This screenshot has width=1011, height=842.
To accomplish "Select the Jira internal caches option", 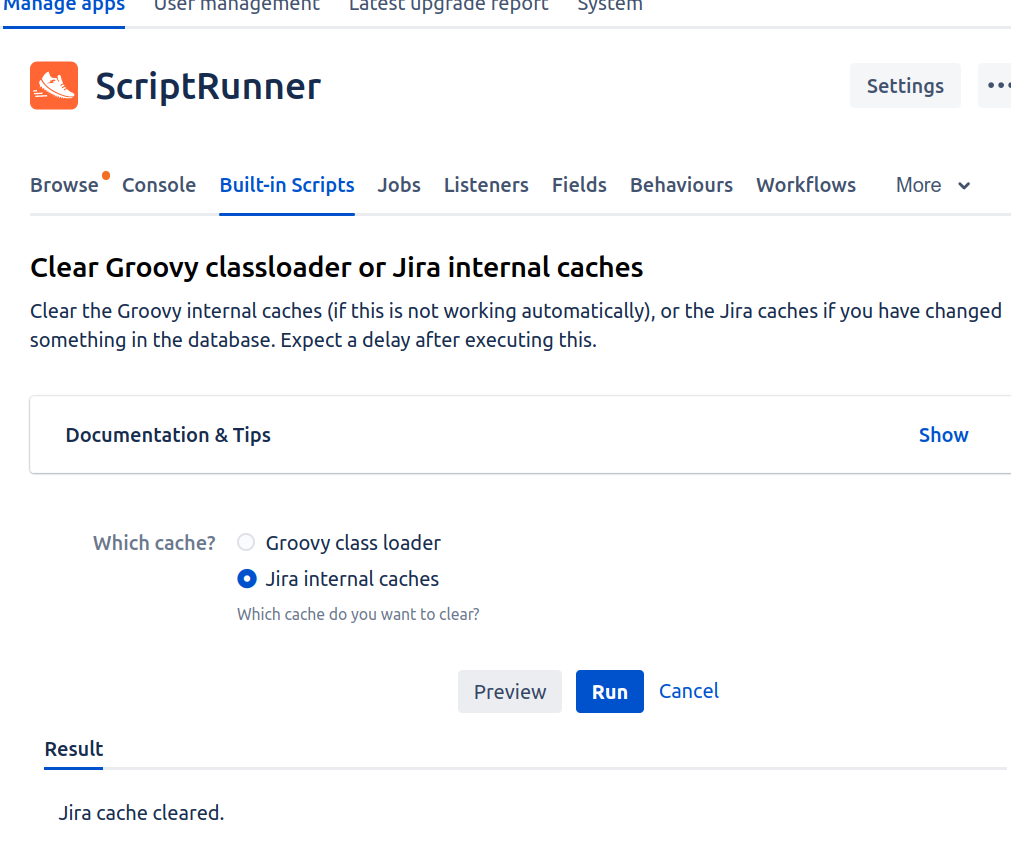I will click(247, 579).
